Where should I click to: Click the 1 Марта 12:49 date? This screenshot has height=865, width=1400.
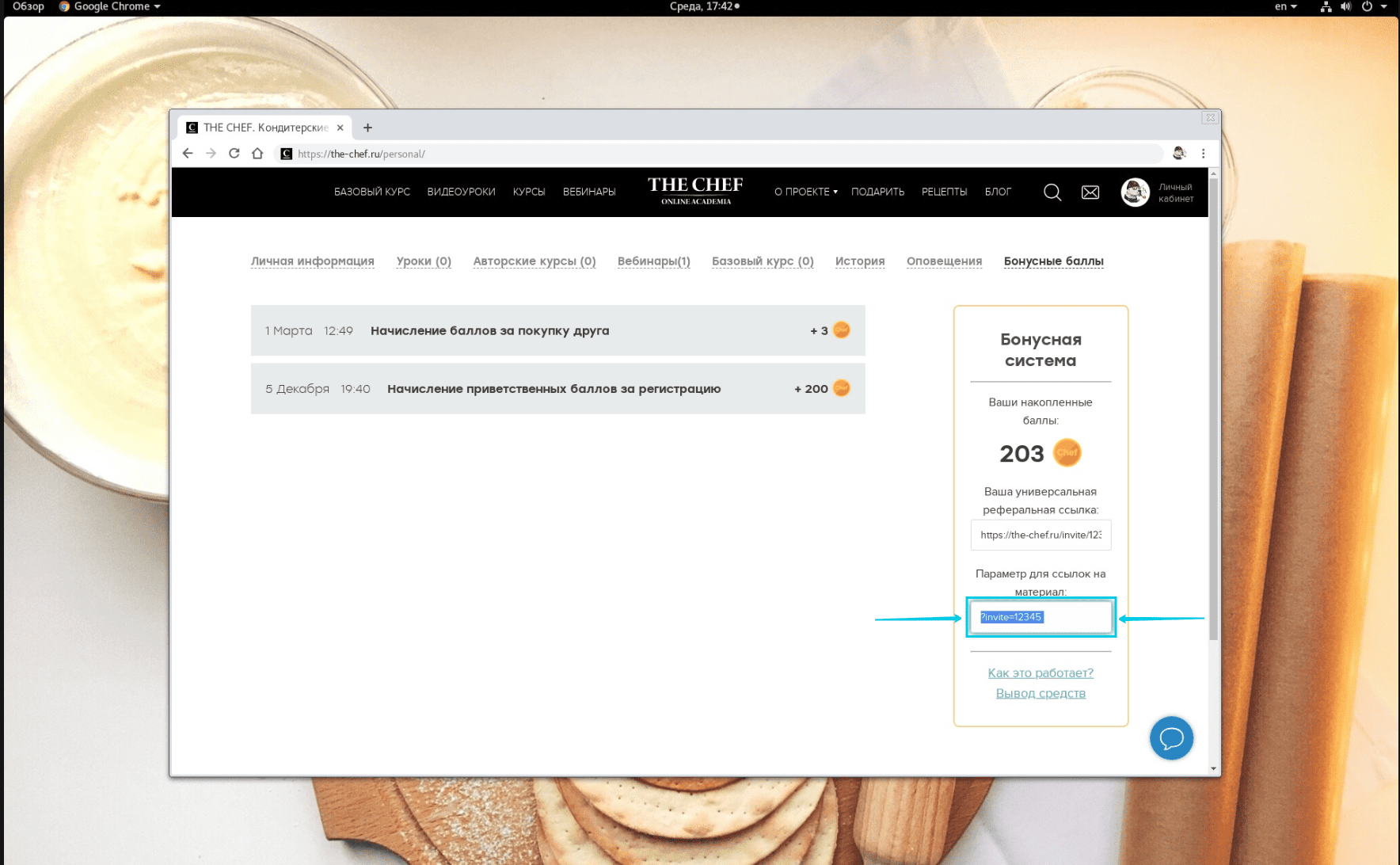click(x=309, y=330)
